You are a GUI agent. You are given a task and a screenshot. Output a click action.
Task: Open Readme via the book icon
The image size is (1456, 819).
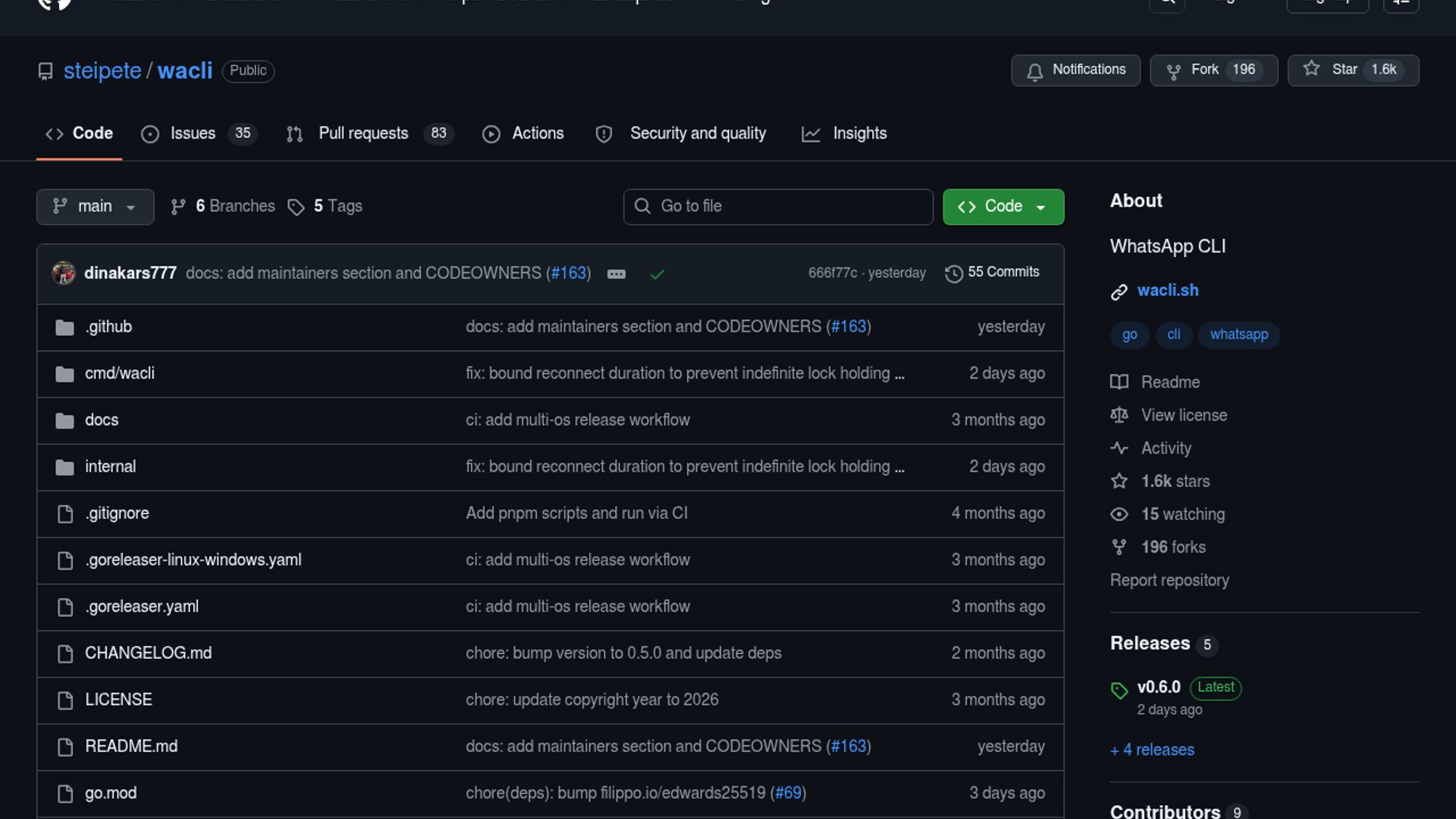pyautogui.click(x=1119, y=382)
